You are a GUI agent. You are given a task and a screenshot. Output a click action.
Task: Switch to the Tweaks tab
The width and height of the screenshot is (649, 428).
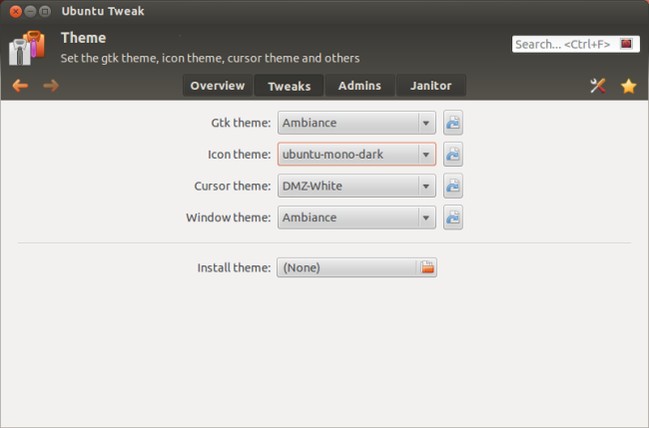[289, 86]
